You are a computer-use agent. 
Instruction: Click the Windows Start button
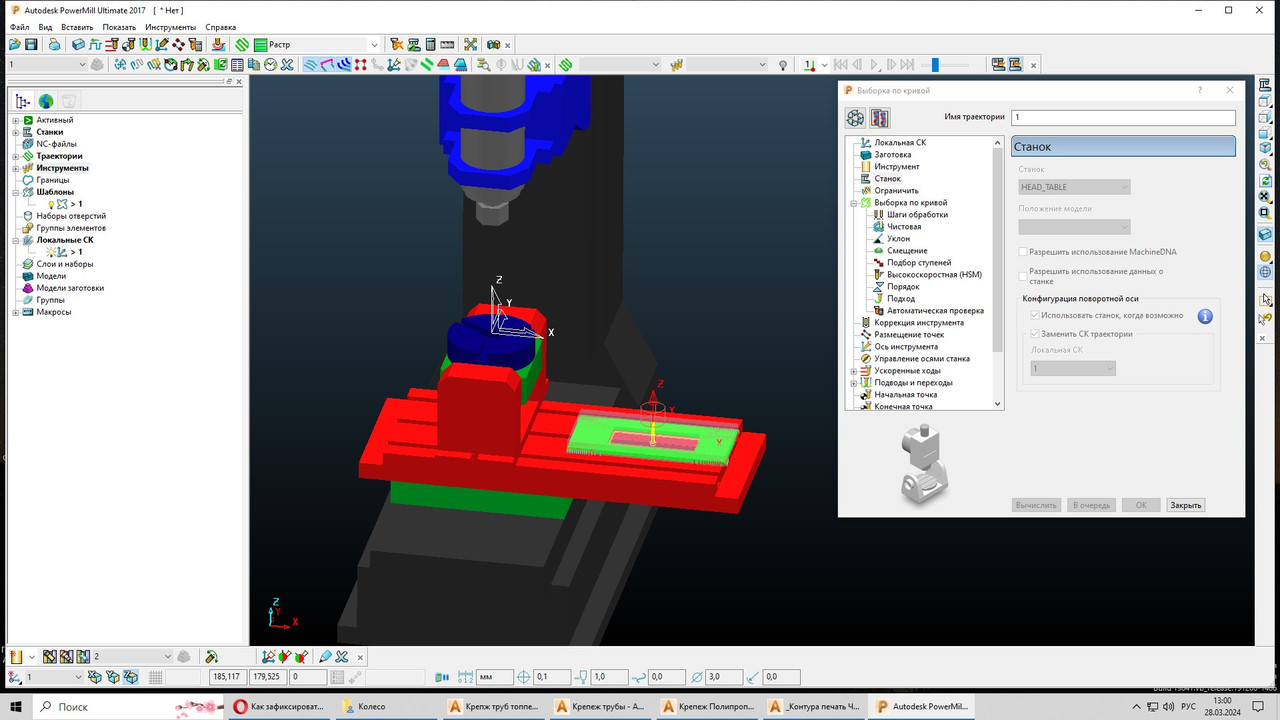(14, 706)
